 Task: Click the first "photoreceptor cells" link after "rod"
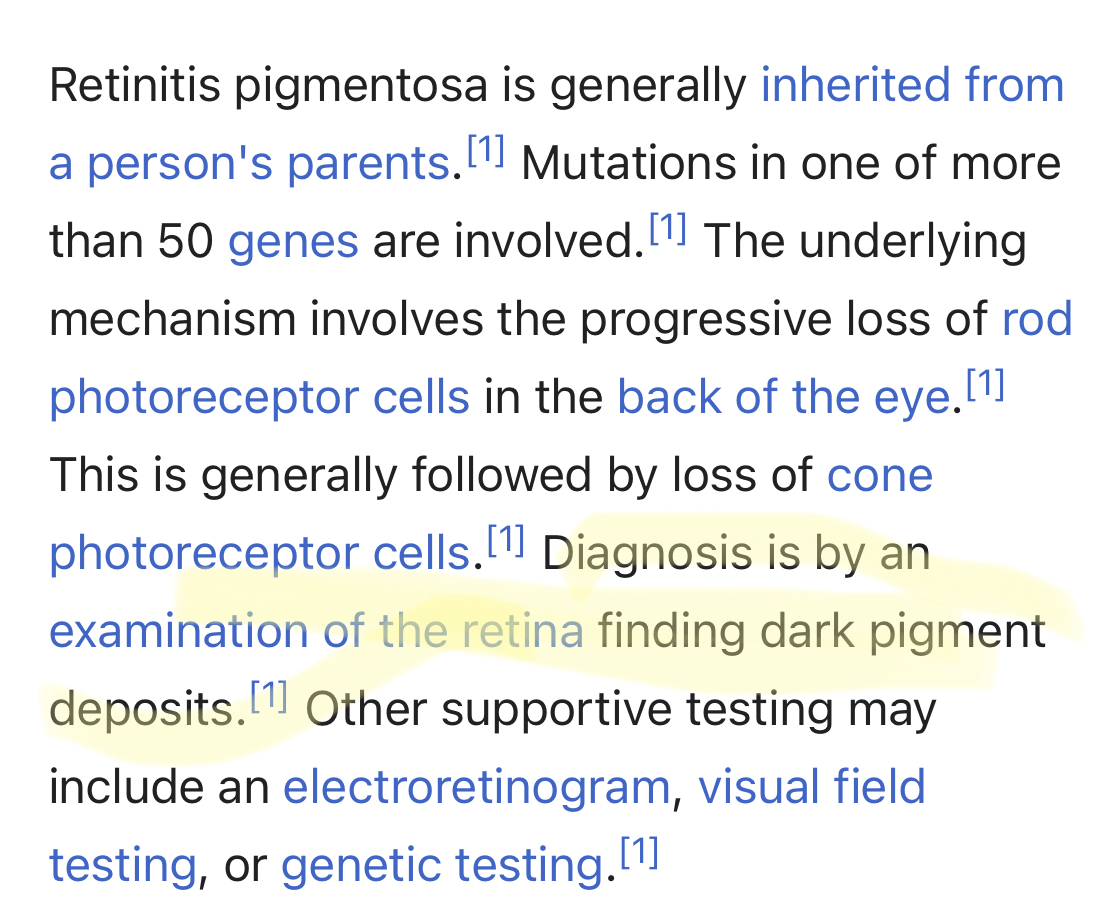click(x=259, y=397)
